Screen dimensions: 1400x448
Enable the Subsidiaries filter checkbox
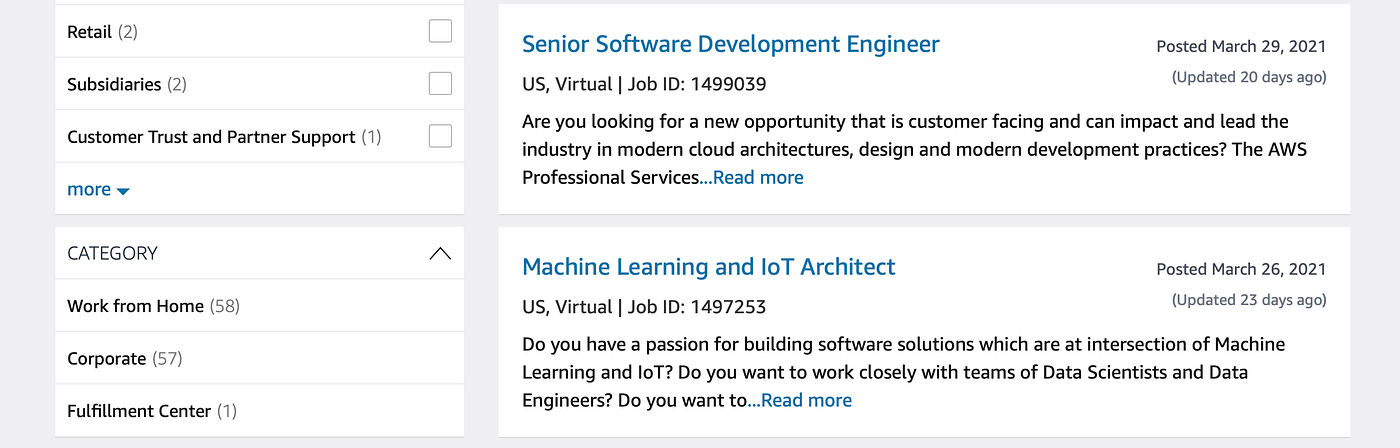(x=440, y=83)
